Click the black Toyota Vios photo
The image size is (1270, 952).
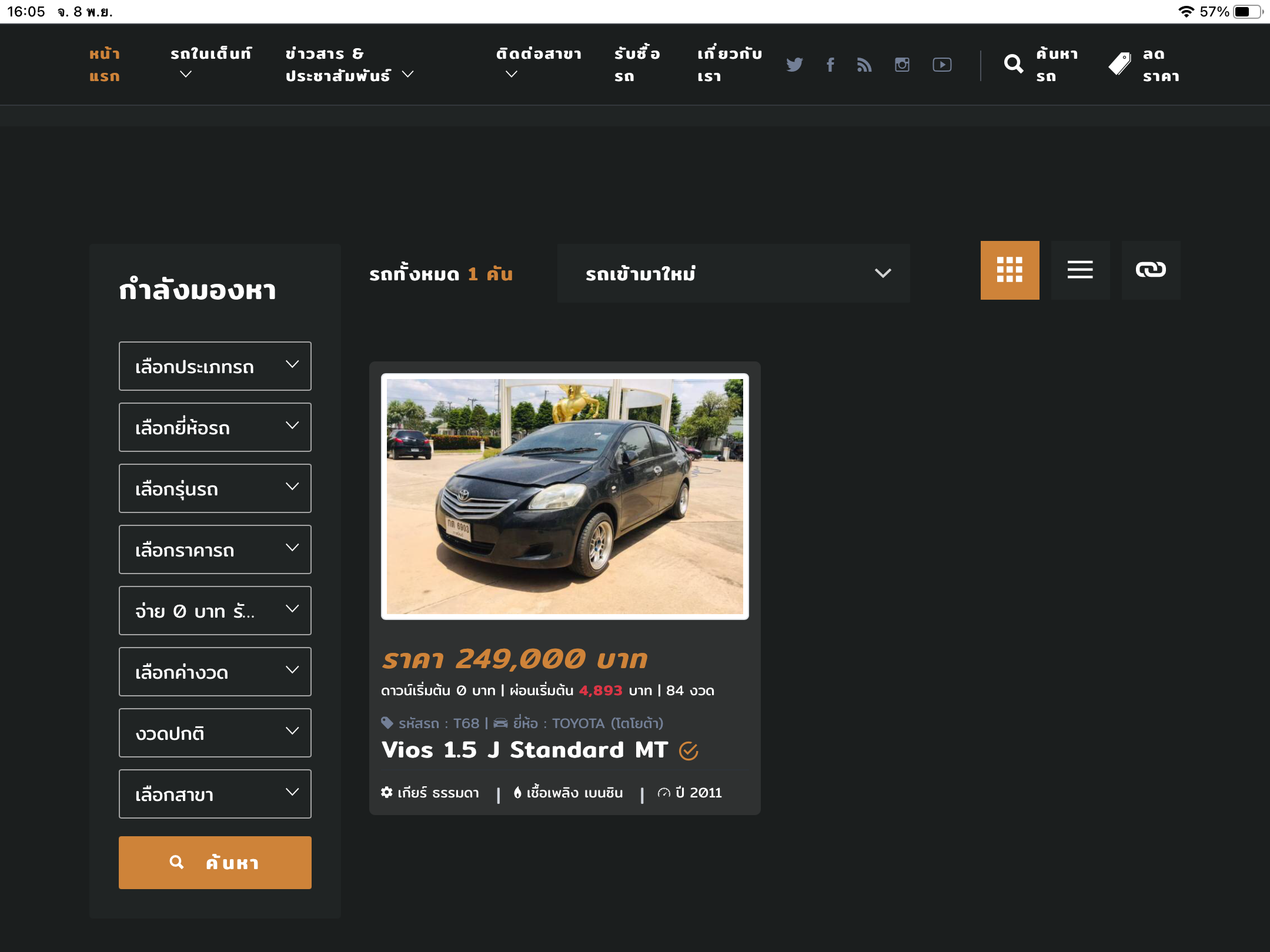tap(565, 497)
